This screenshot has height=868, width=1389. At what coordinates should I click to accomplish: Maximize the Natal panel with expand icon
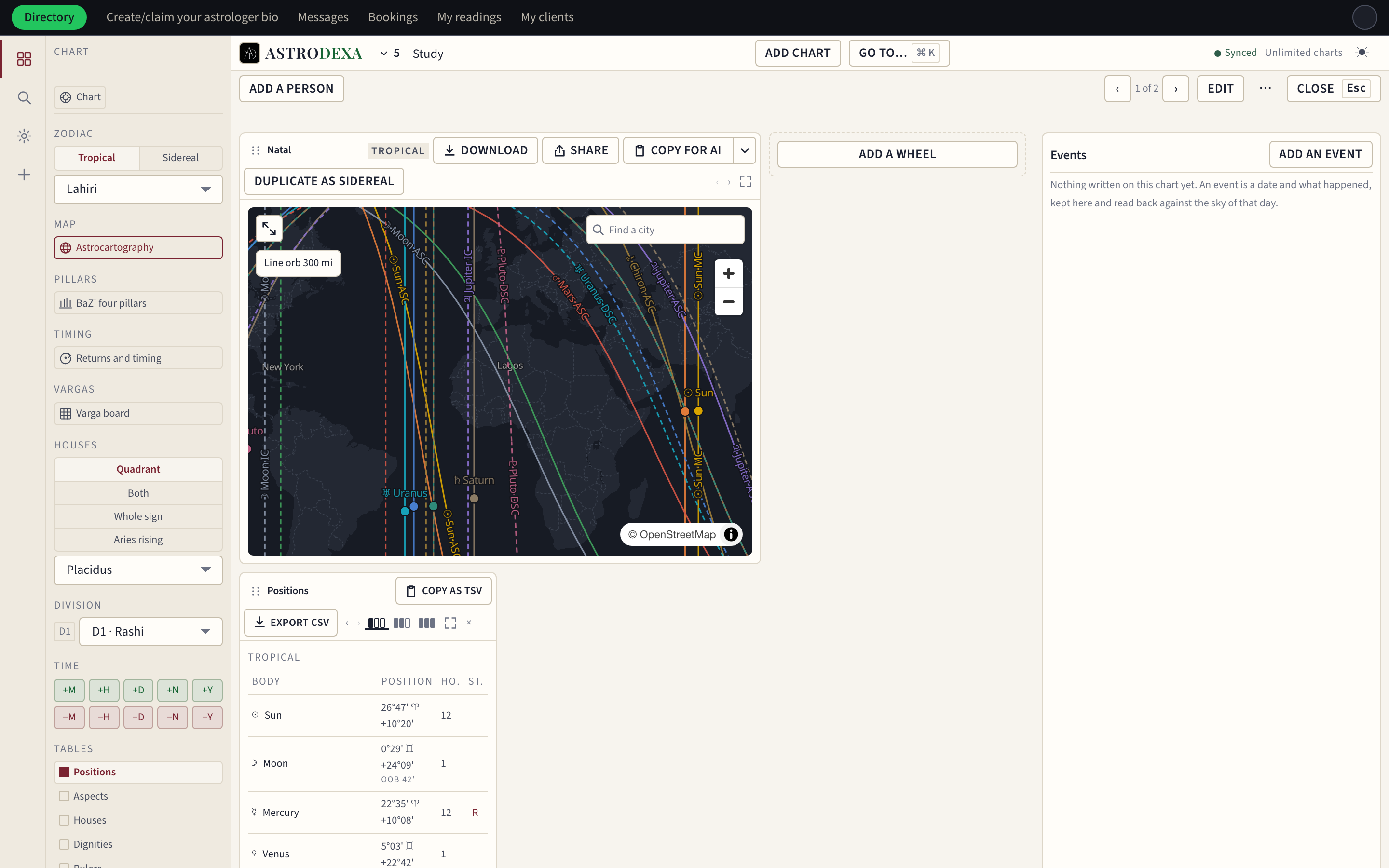(x=745, y=181)
